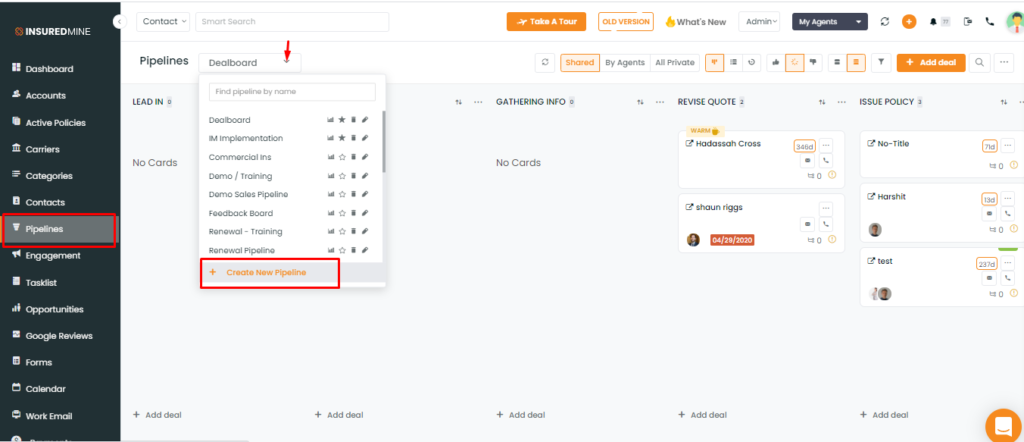This screenshot has width=1024, height=442.
Task: Switch to All Private filter
Action: 675,63
